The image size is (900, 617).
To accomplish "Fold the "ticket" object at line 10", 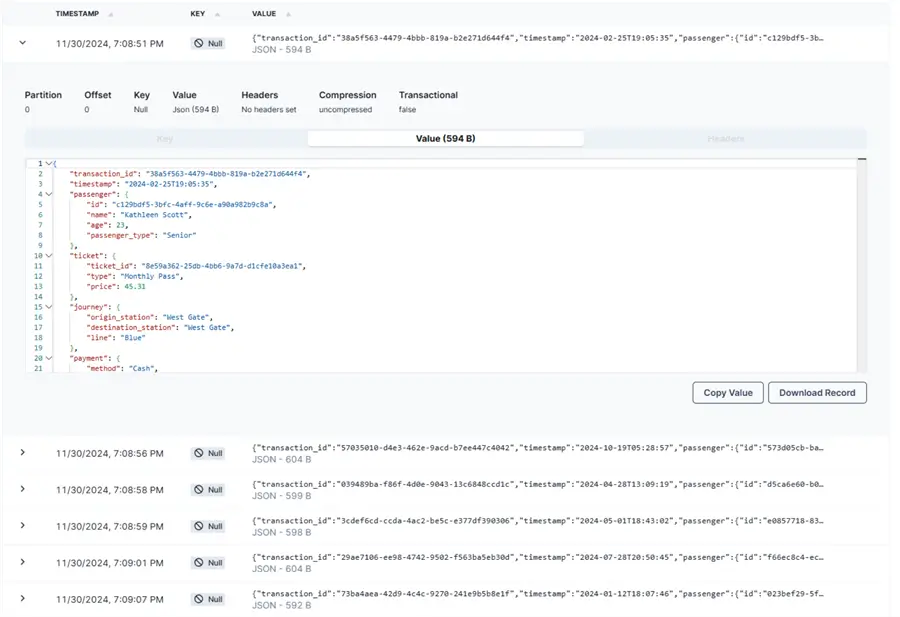I will tap(49, 256).
